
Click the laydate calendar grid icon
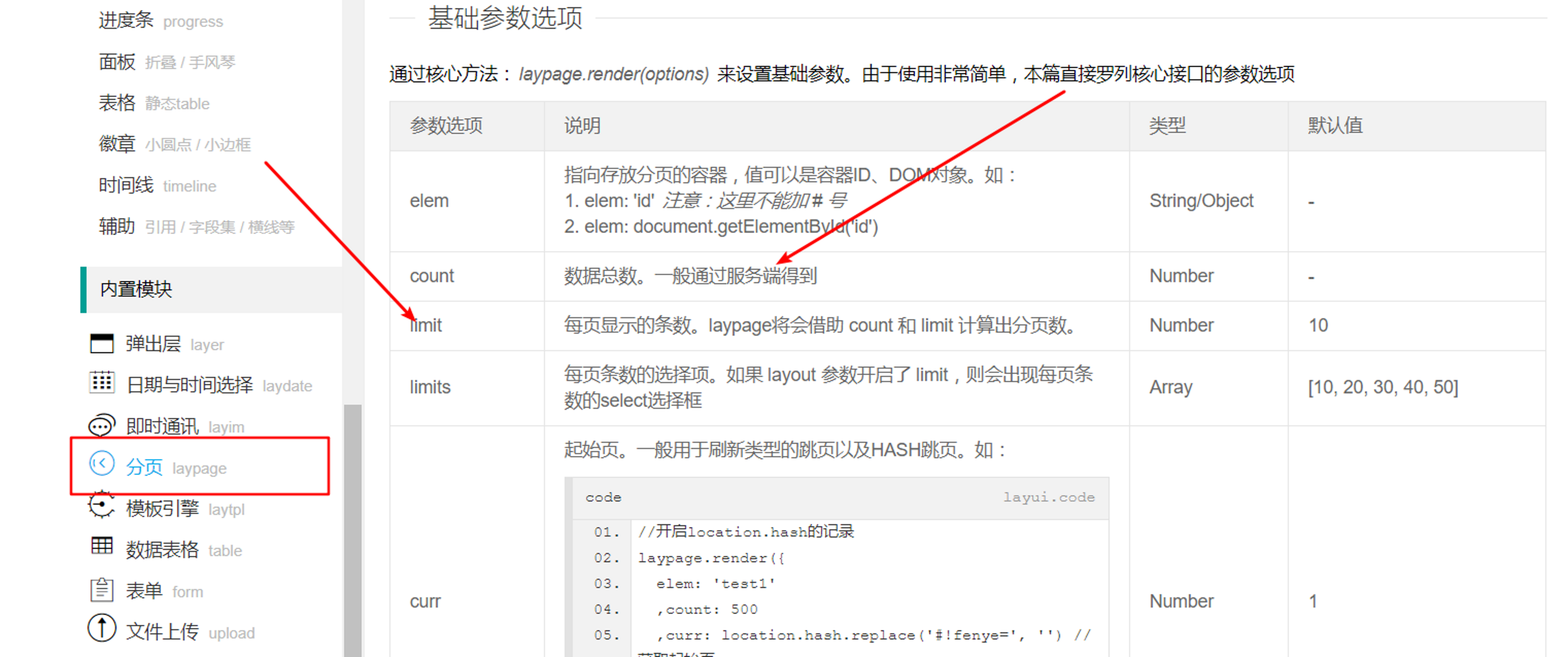(101, 383)
